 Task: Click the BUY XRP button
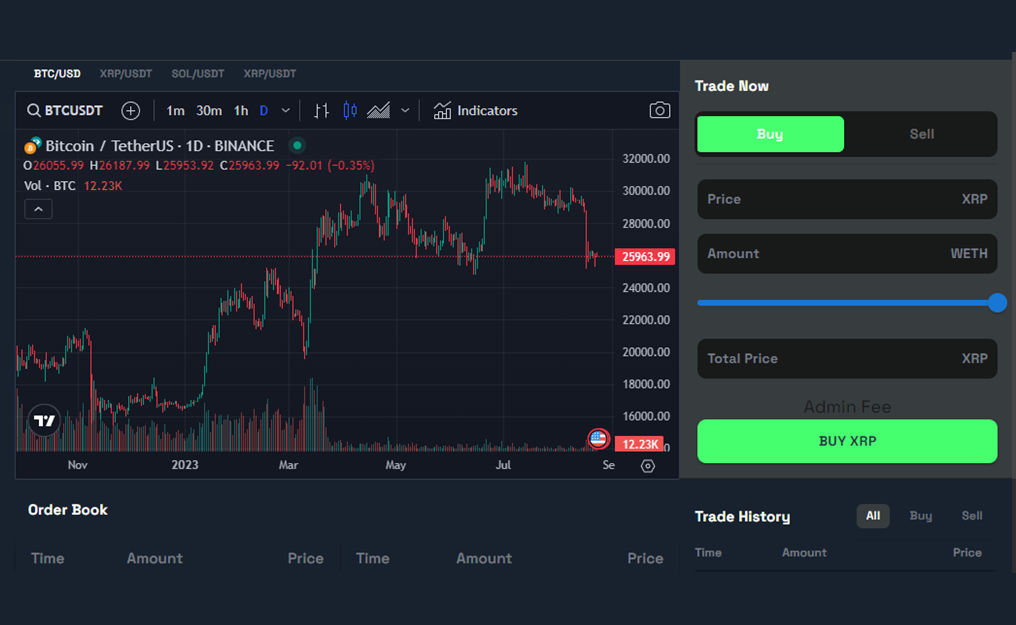(x=847, y=441)
